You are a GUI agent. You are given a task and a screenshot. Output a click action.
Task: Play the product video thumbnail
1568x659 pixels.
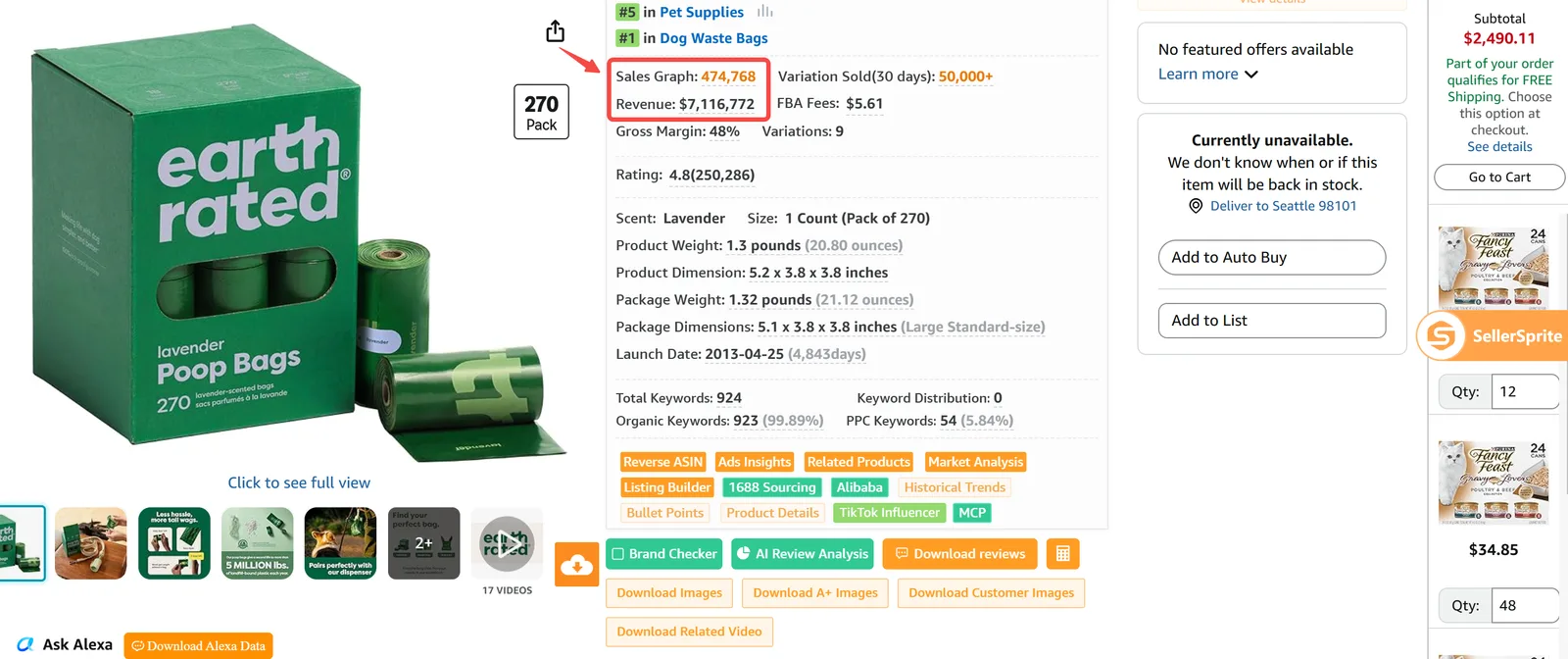507,543
